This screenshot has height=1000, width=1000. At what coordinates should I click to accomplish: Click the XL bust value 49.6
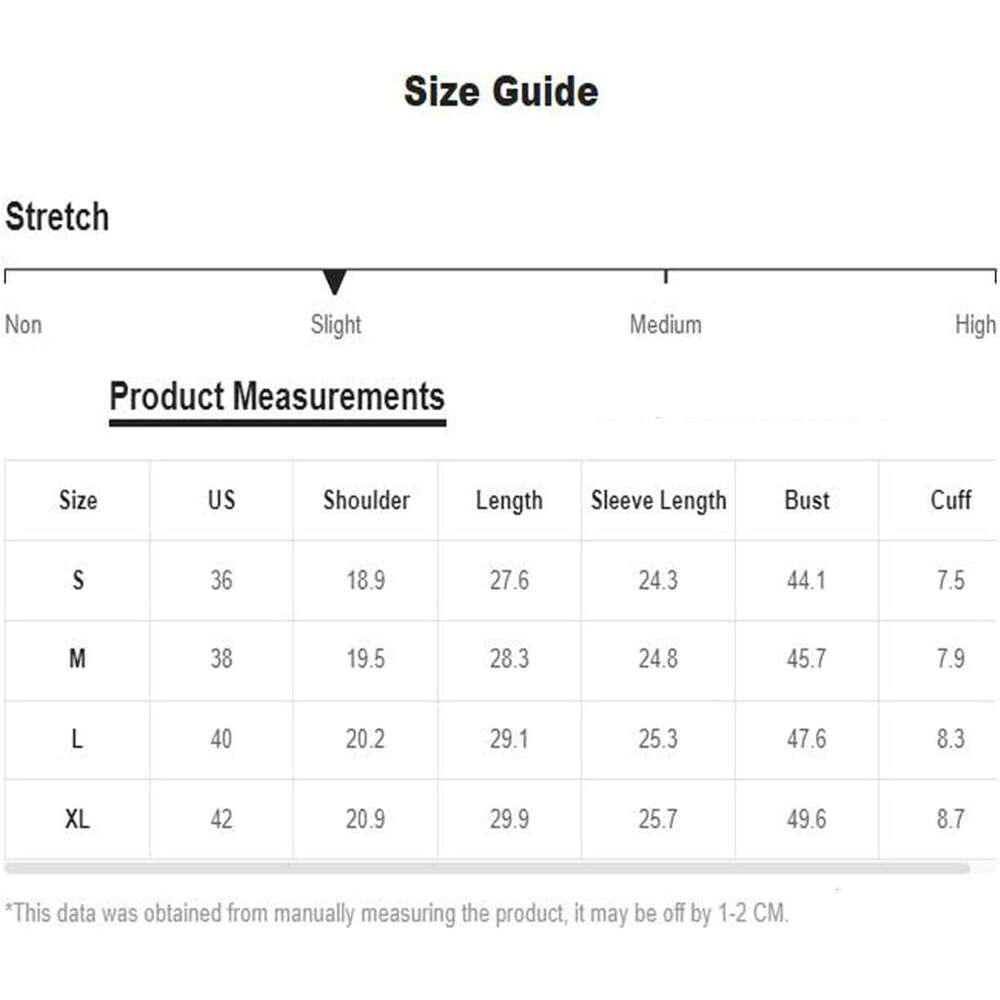(806, 819)
